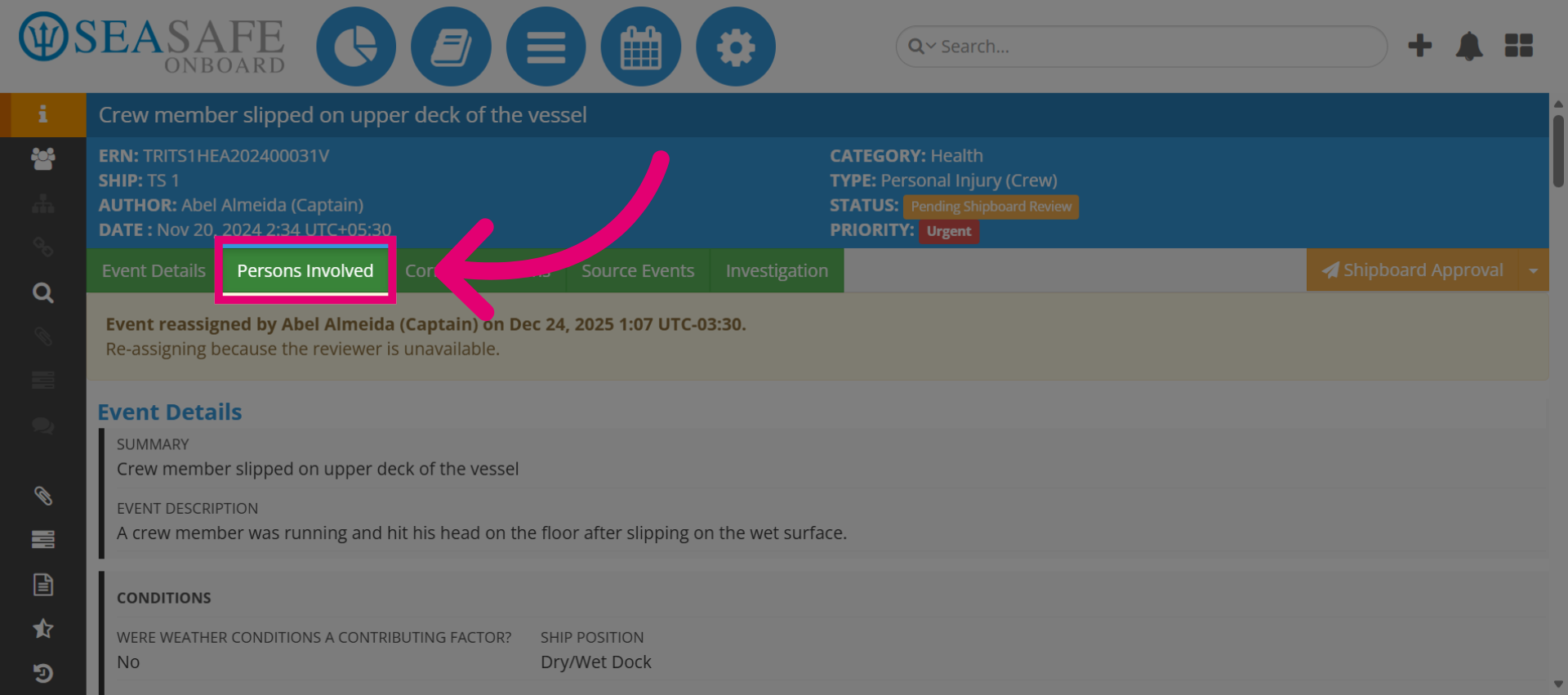Click the Dry/Wet Dock ship position value
Image resolution: width=1568 pixels, height=695 pixels.
point(596,662)
